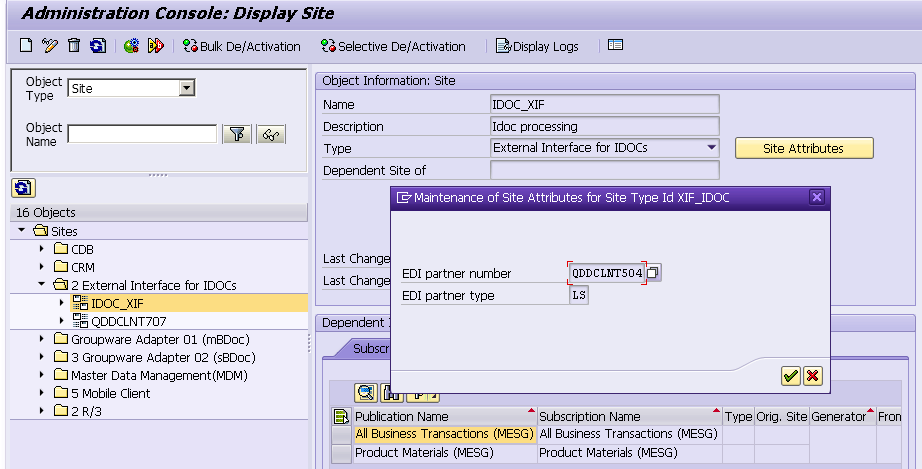Select All Business Transactions row selector
The height and width of the screenshot is (469, 922).
tap(342, 434)
